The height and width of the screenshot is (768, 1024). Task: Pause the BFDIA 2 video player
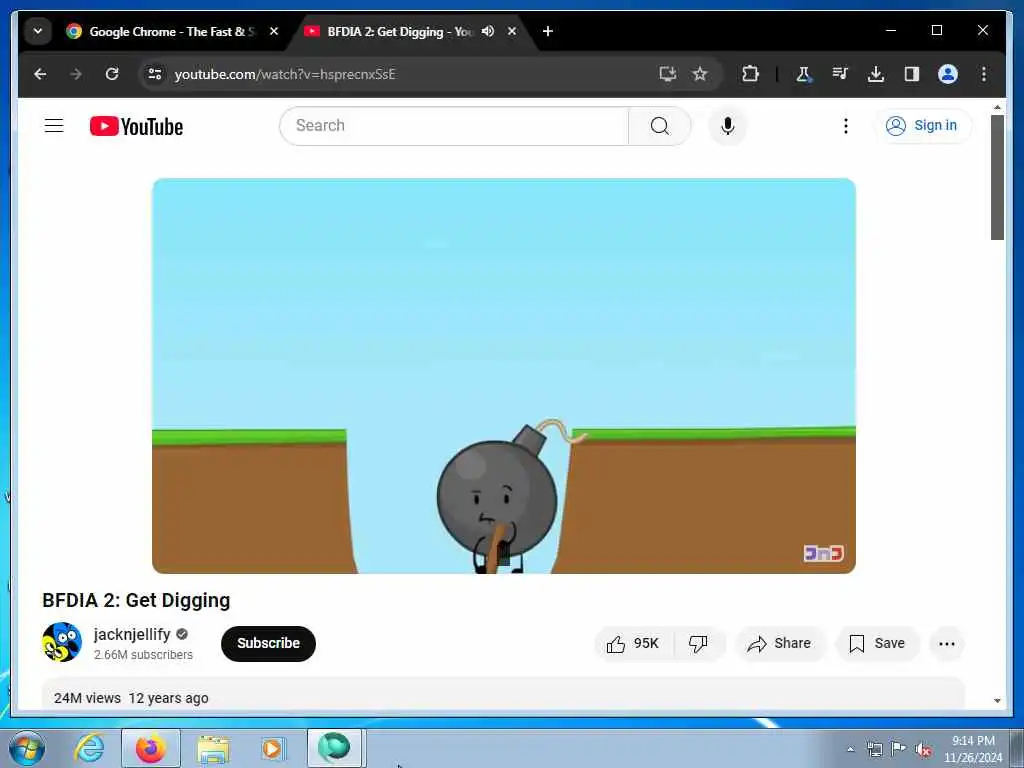[504, 376]
